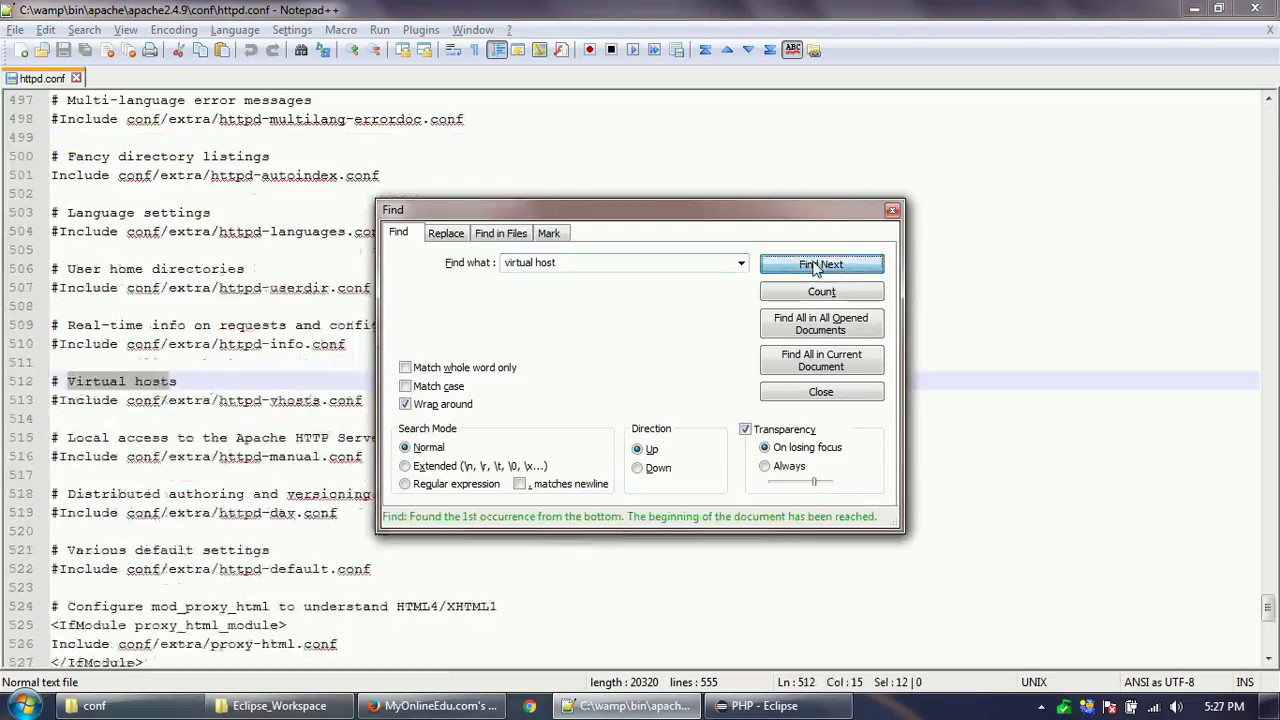
Task: Toggle ABC spell-check toolbar icon
Action: 792,49
